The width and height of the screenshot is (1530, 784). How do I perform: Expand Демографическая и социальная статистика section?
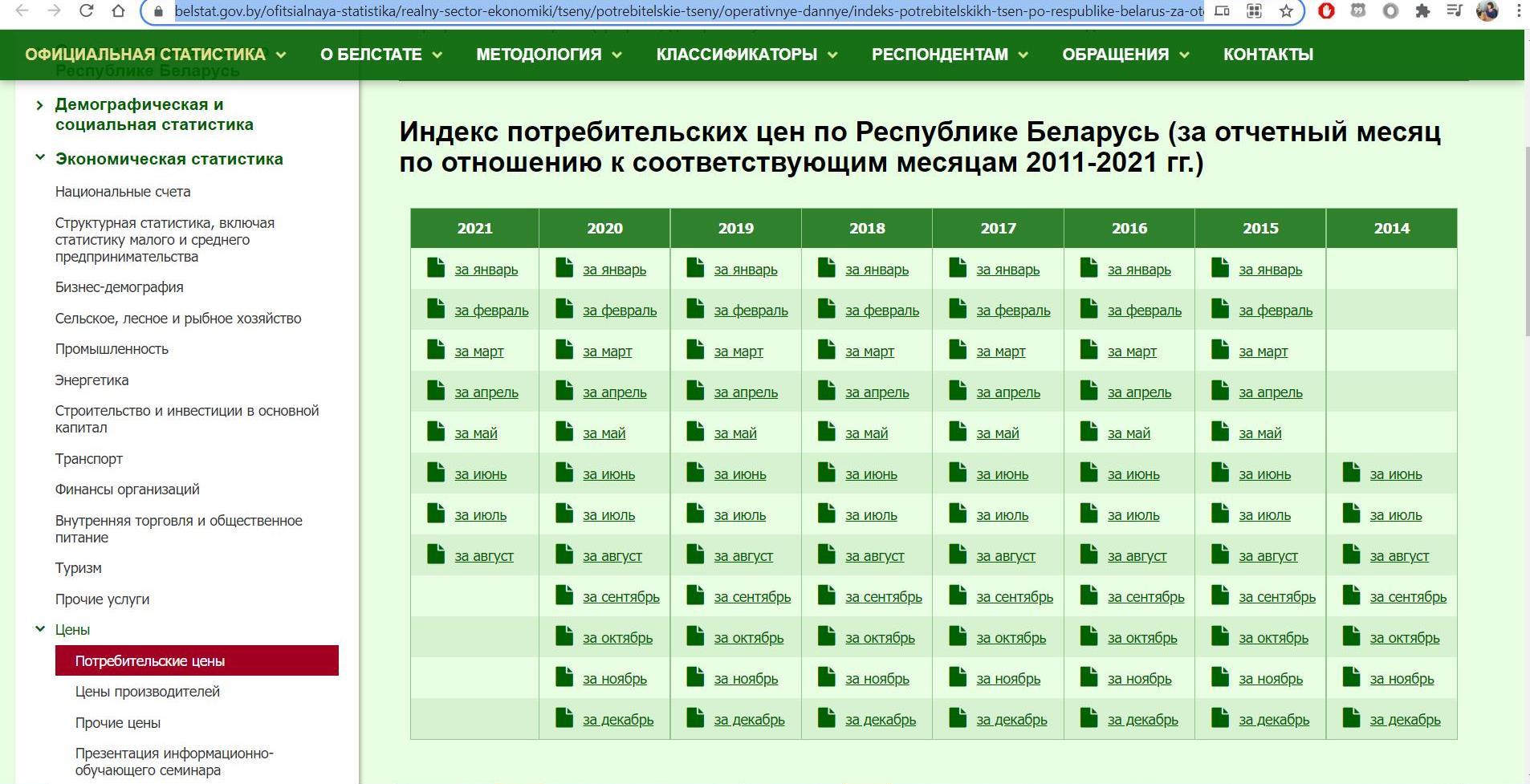tap(39, 105)
